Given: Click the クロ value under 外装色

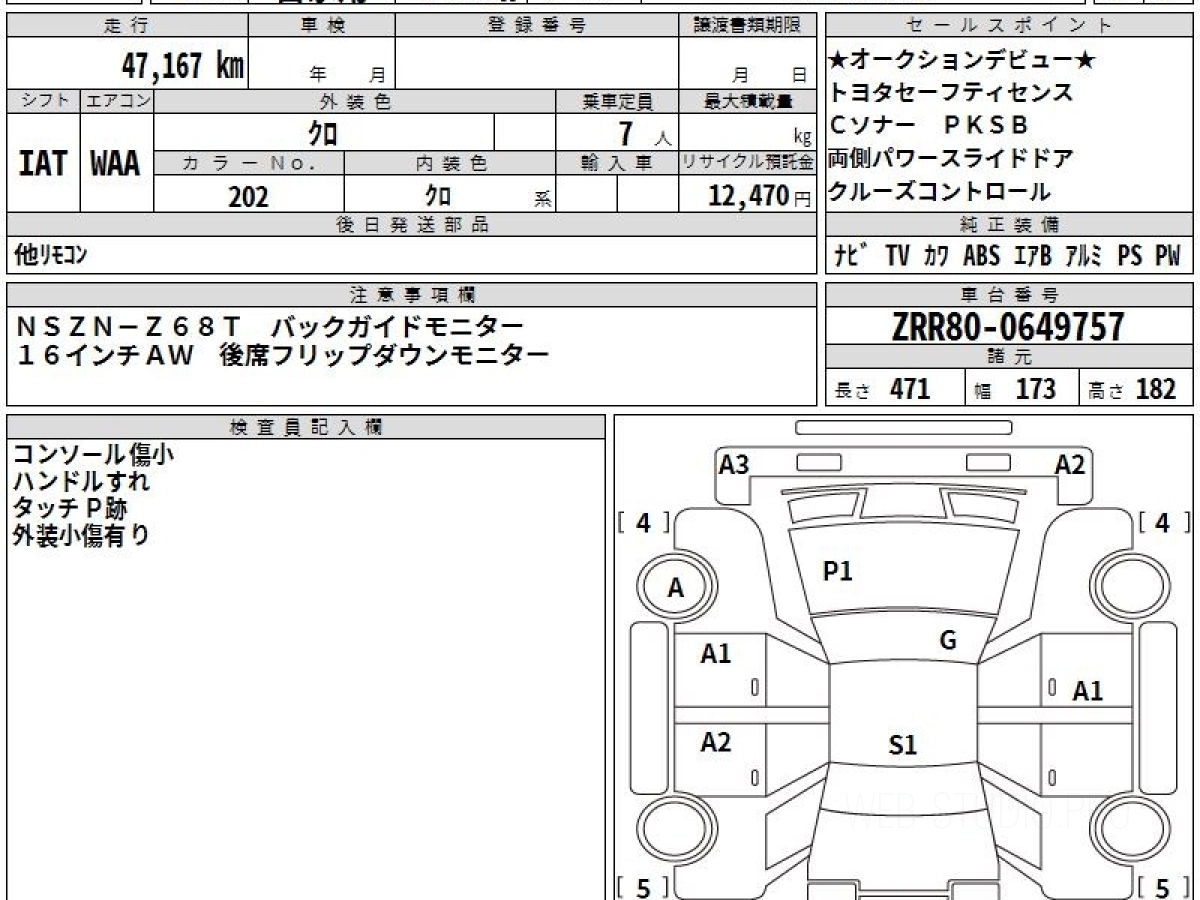Looking at the screenshot, I should (323, 133).
